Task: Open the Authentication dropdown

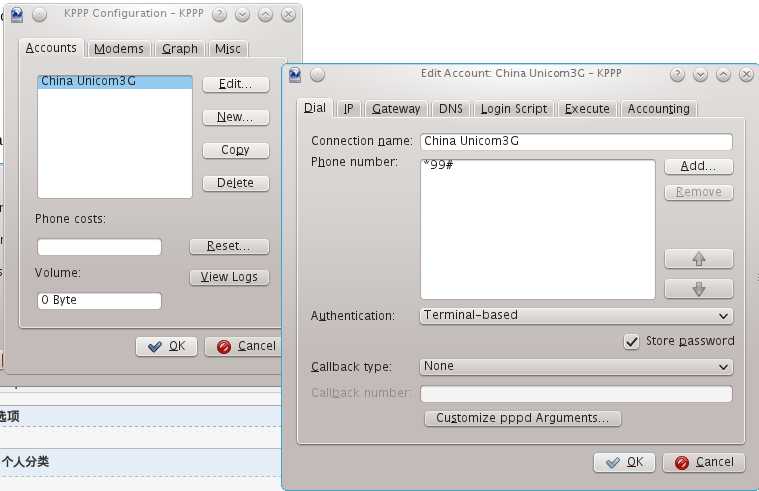Action: (576, 316)
